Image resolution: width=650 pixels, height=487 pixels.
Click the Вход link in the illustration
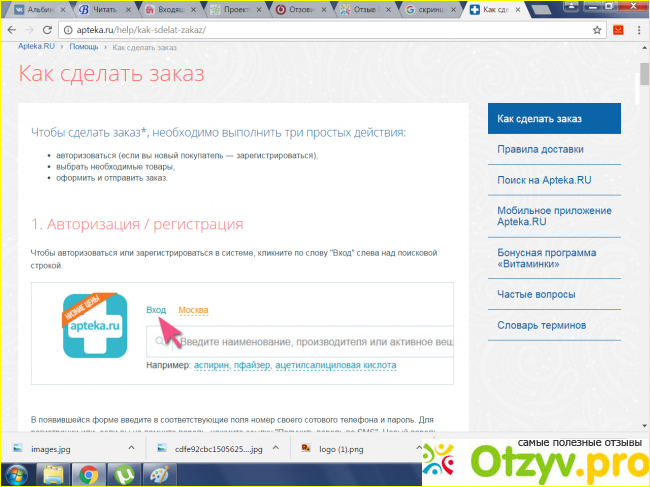[x=156, y=310]
